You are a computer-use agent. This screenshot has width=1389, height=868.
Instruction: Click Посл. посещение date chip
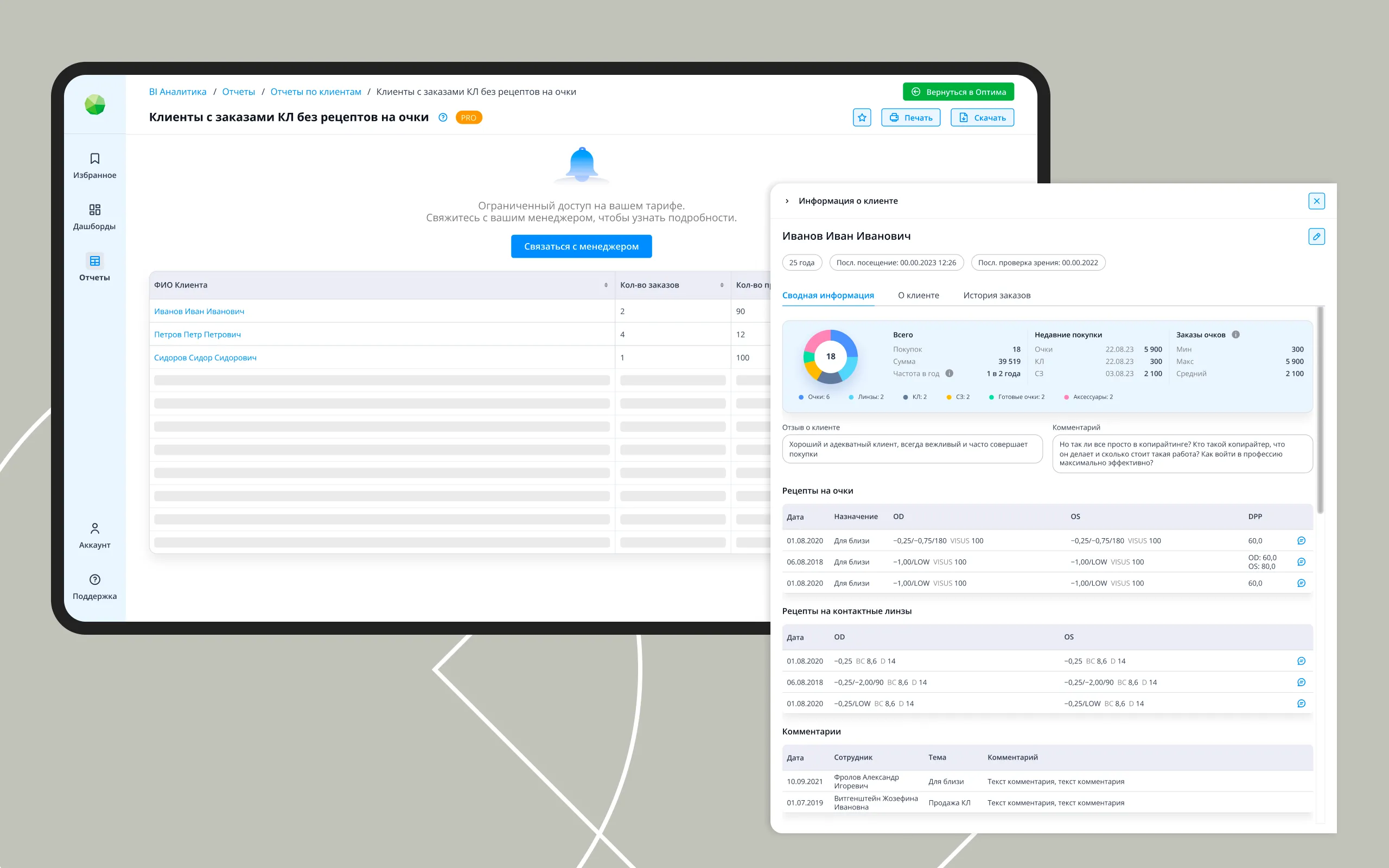[x=896, y=263]
